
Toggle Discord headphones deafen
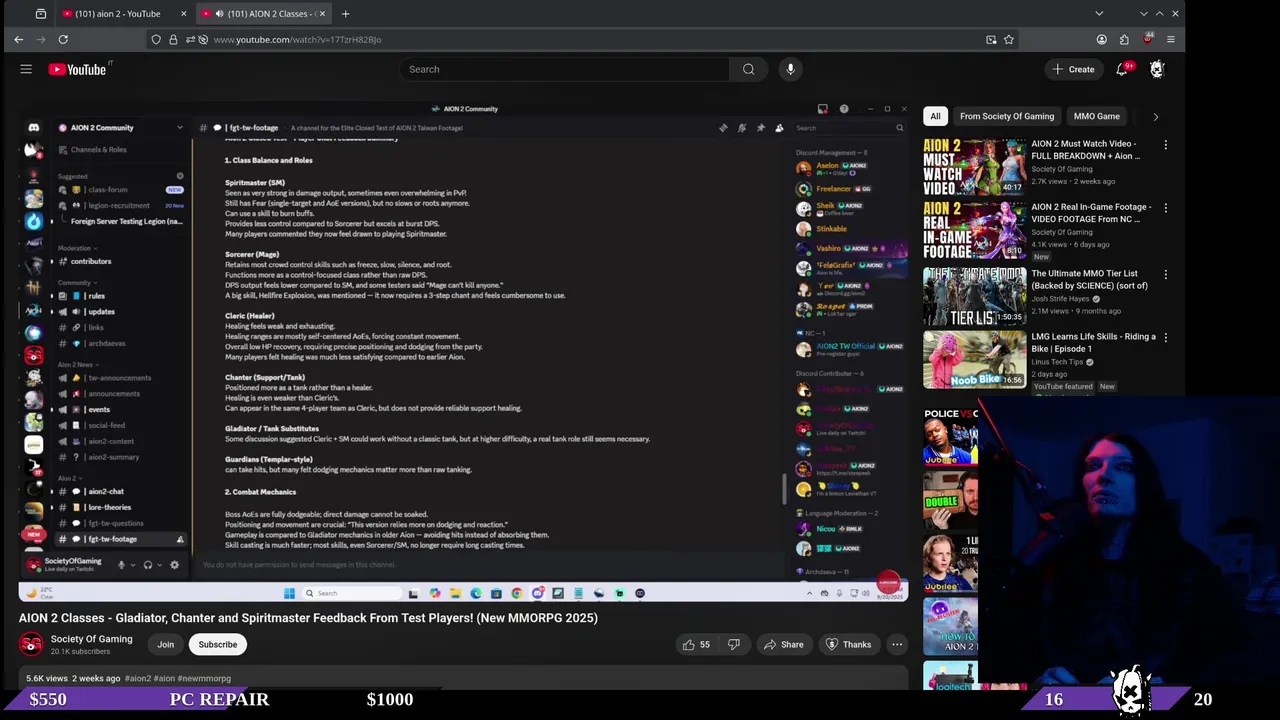[147, 565]
